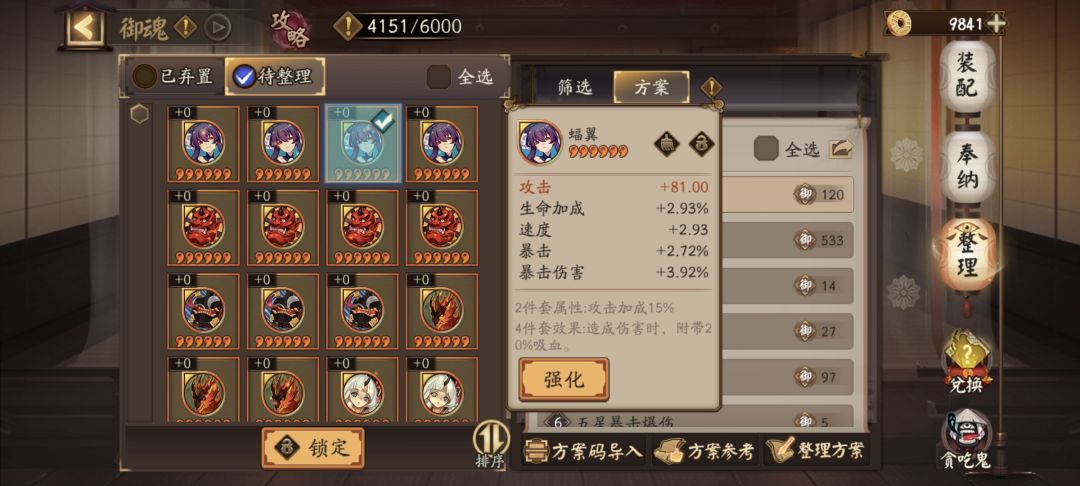Click the share arrow next to 全选
1080x486 pixels.
coord(841,148)
